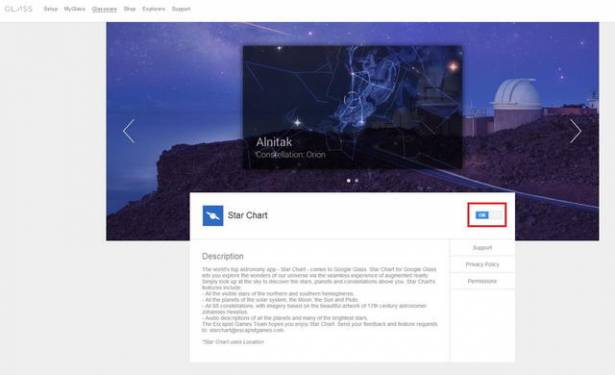Click the Star Chart app icon

tap(213, 215)
